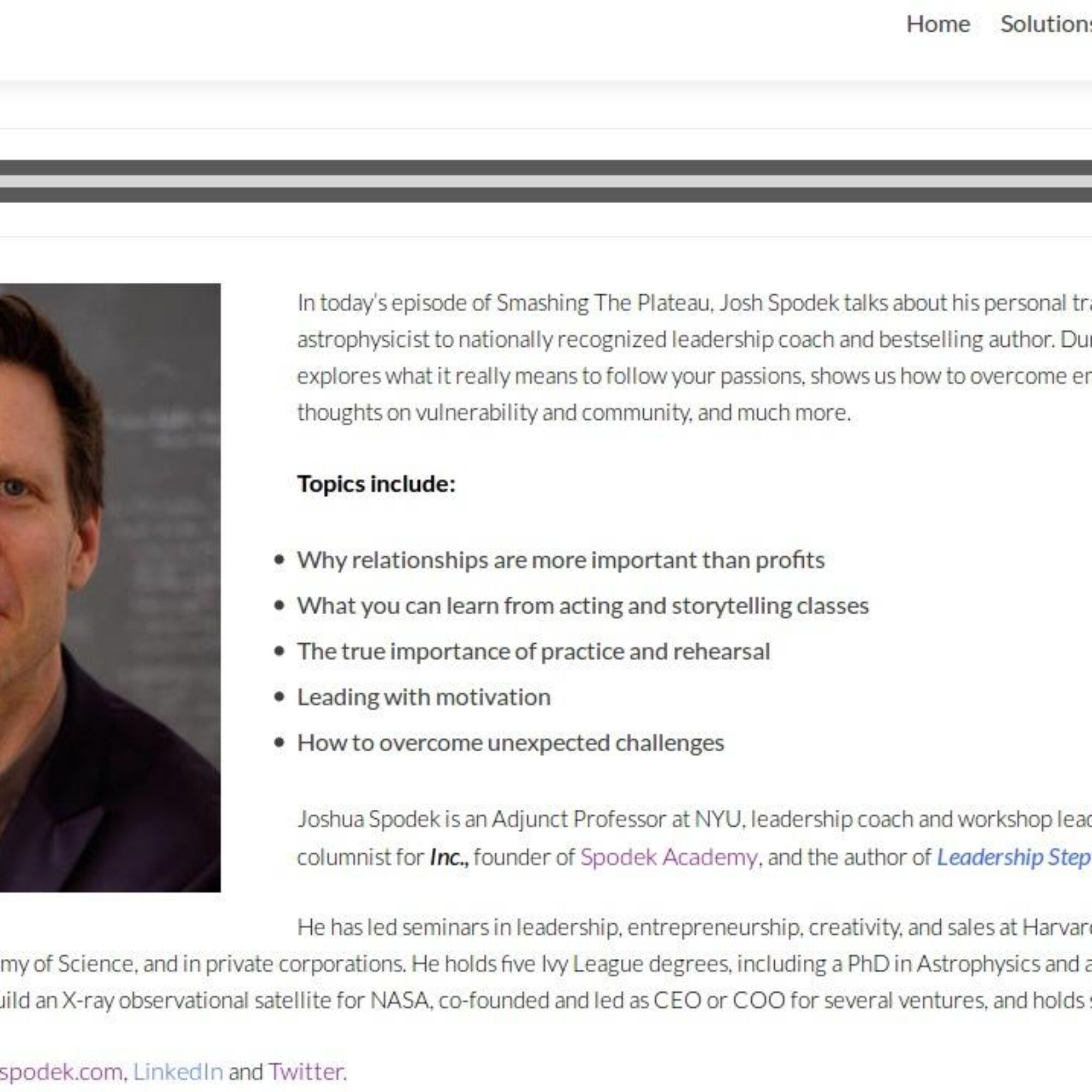Click the italic 'Inc.' text
The image size is (1092, 1092).
click(449, 857)
